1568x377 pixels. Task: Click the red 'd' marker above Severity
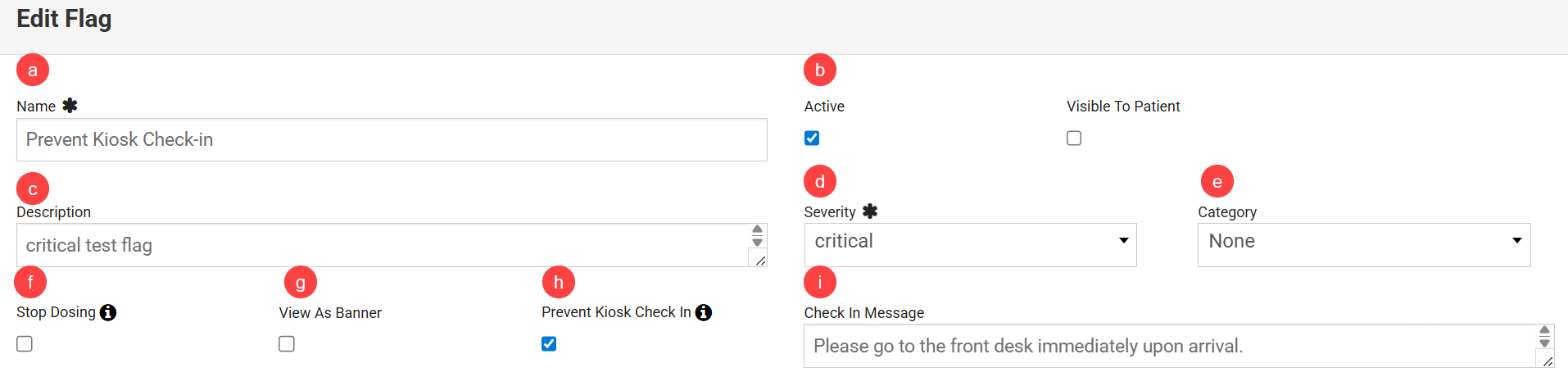pos(820,182)
